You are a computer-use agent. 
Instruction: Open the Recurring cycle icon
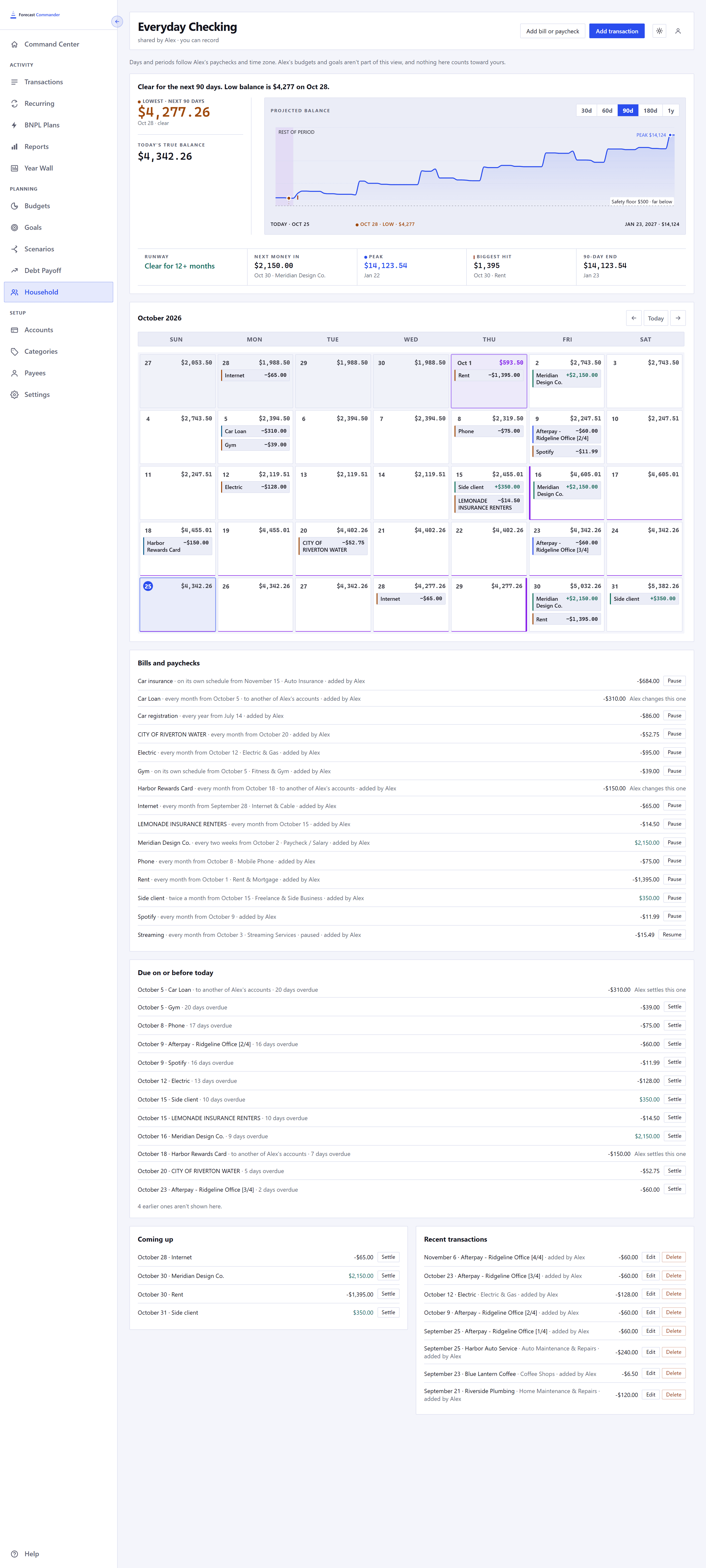(15, 103)
